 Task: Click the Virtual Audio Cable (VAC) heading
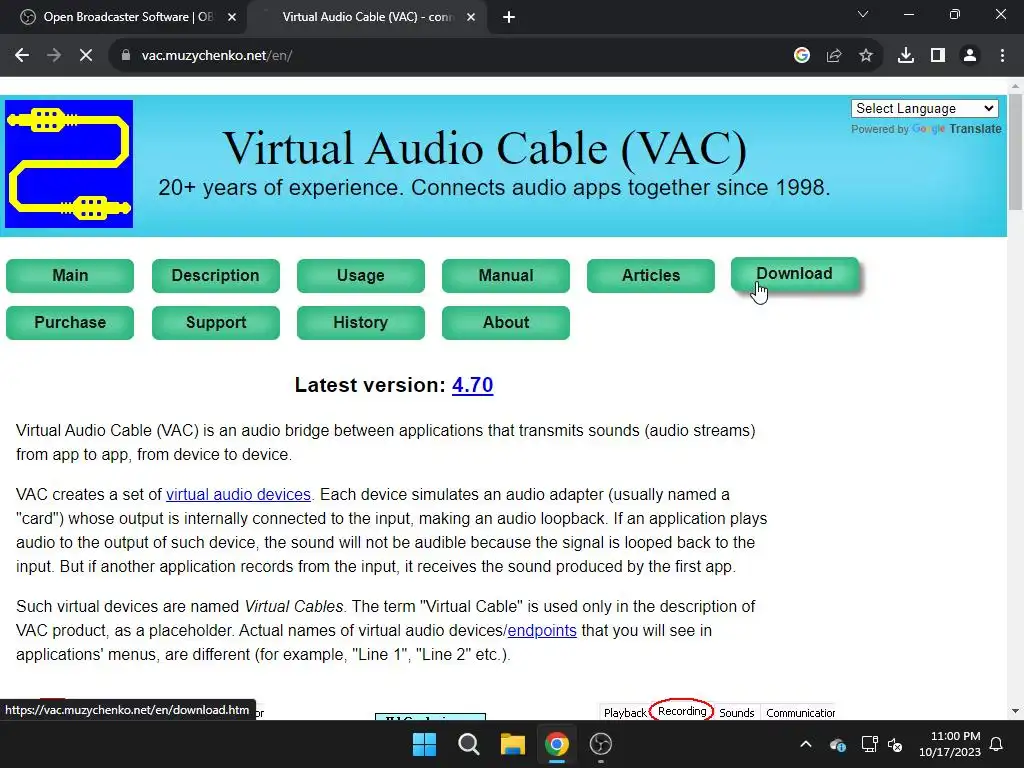click(x=485, y=148)
